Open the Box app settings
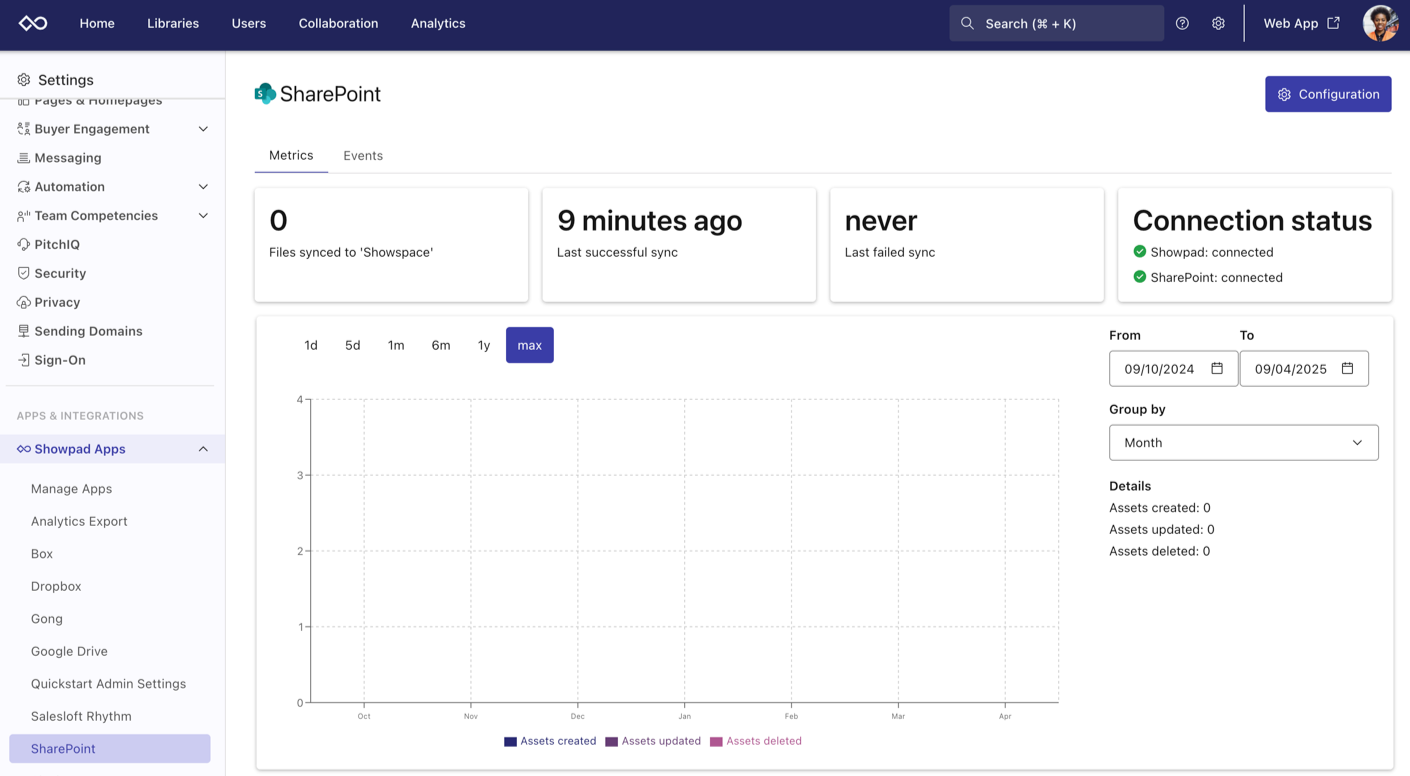 pyautogui.click(x=42, y=554)
